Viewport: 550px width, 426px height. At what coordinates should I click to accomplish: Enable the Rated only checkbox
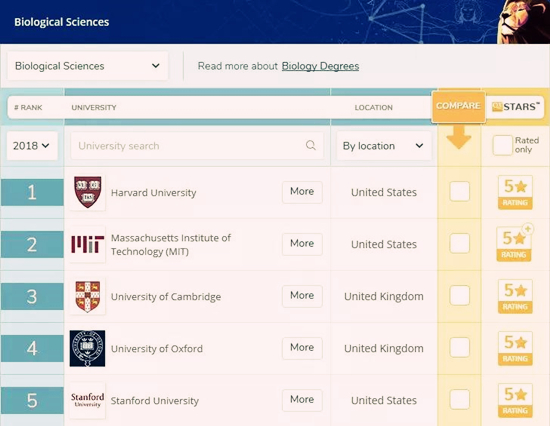tap(502, 145)
